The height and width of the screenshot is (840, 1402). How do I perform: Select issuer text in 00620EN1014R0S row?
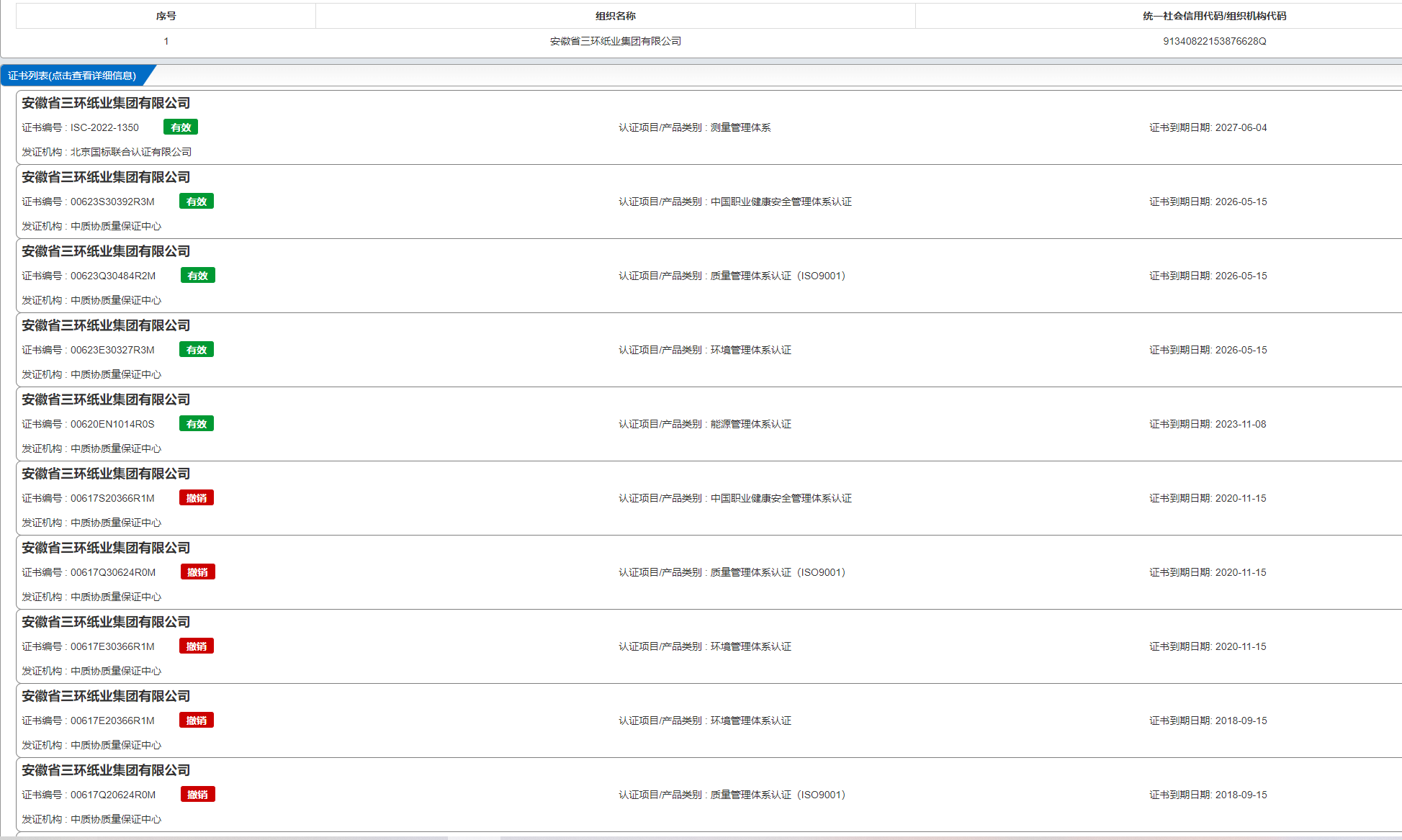tap(115, 448)
